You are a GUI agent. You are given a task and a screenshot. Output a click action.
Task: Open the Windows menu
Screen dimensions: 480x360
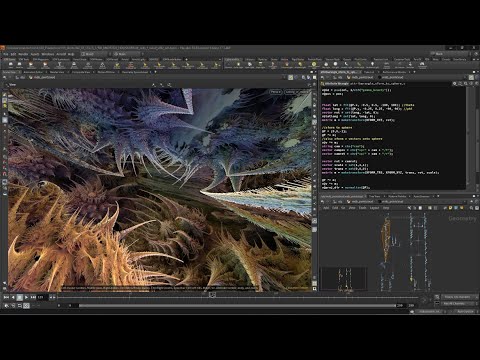[x=48, y=54]
